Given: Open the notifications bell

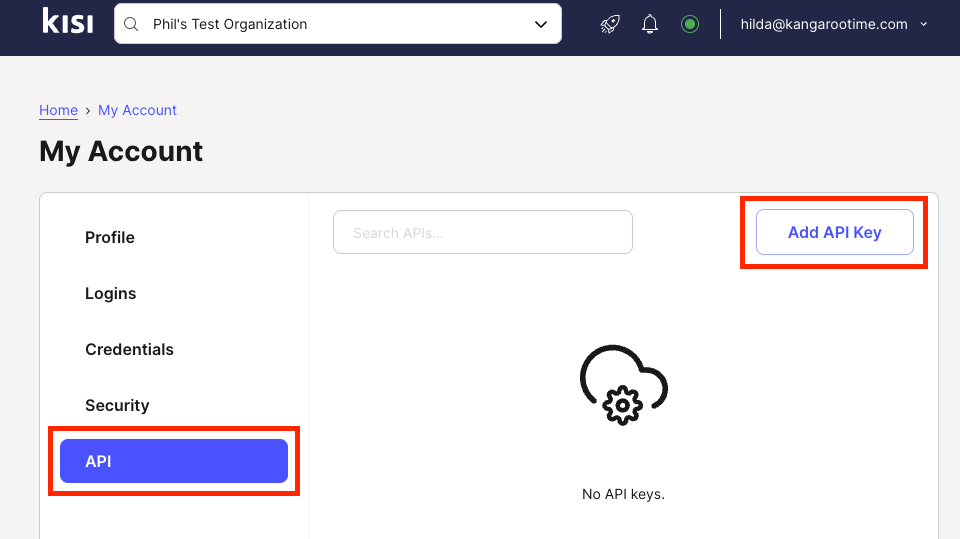Looking at the screenshot, I should 650,24.
